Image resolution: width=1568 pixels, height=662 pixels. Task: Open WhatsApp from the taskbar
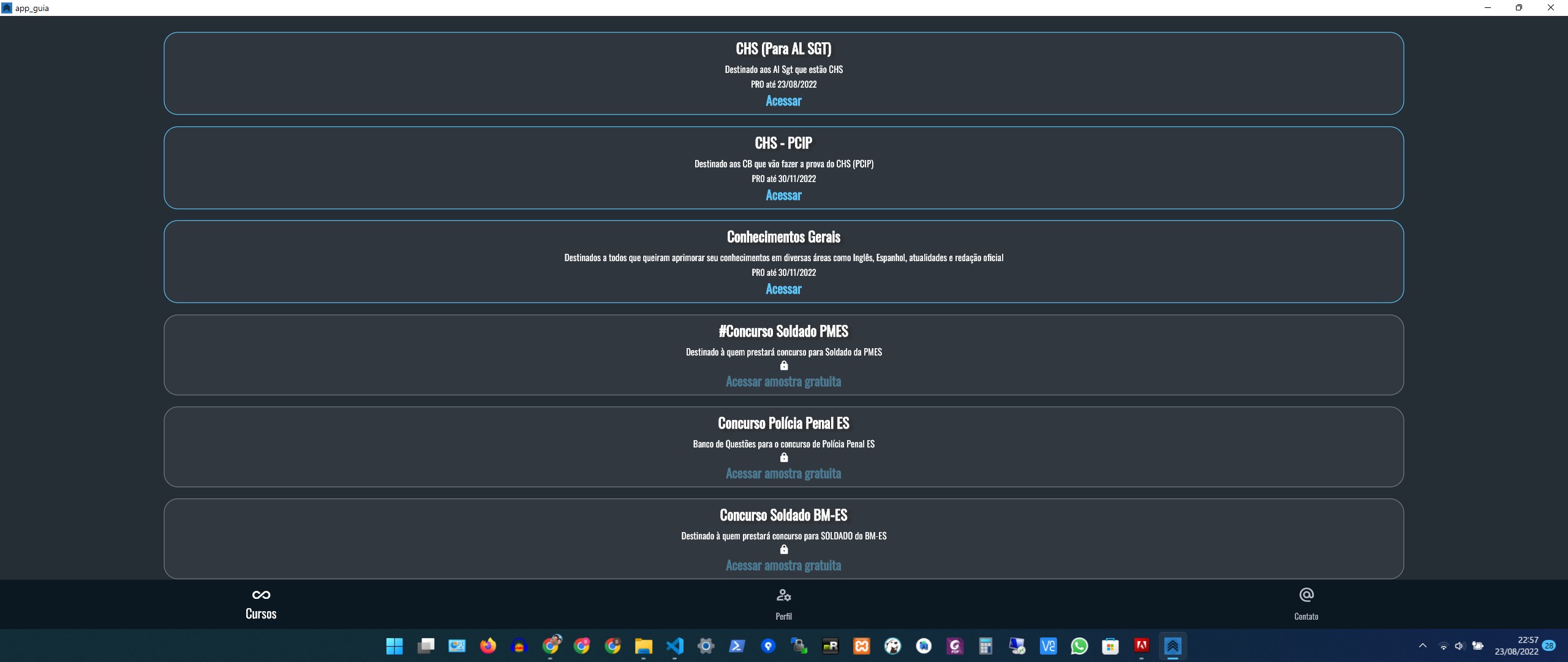[1079, 646]
